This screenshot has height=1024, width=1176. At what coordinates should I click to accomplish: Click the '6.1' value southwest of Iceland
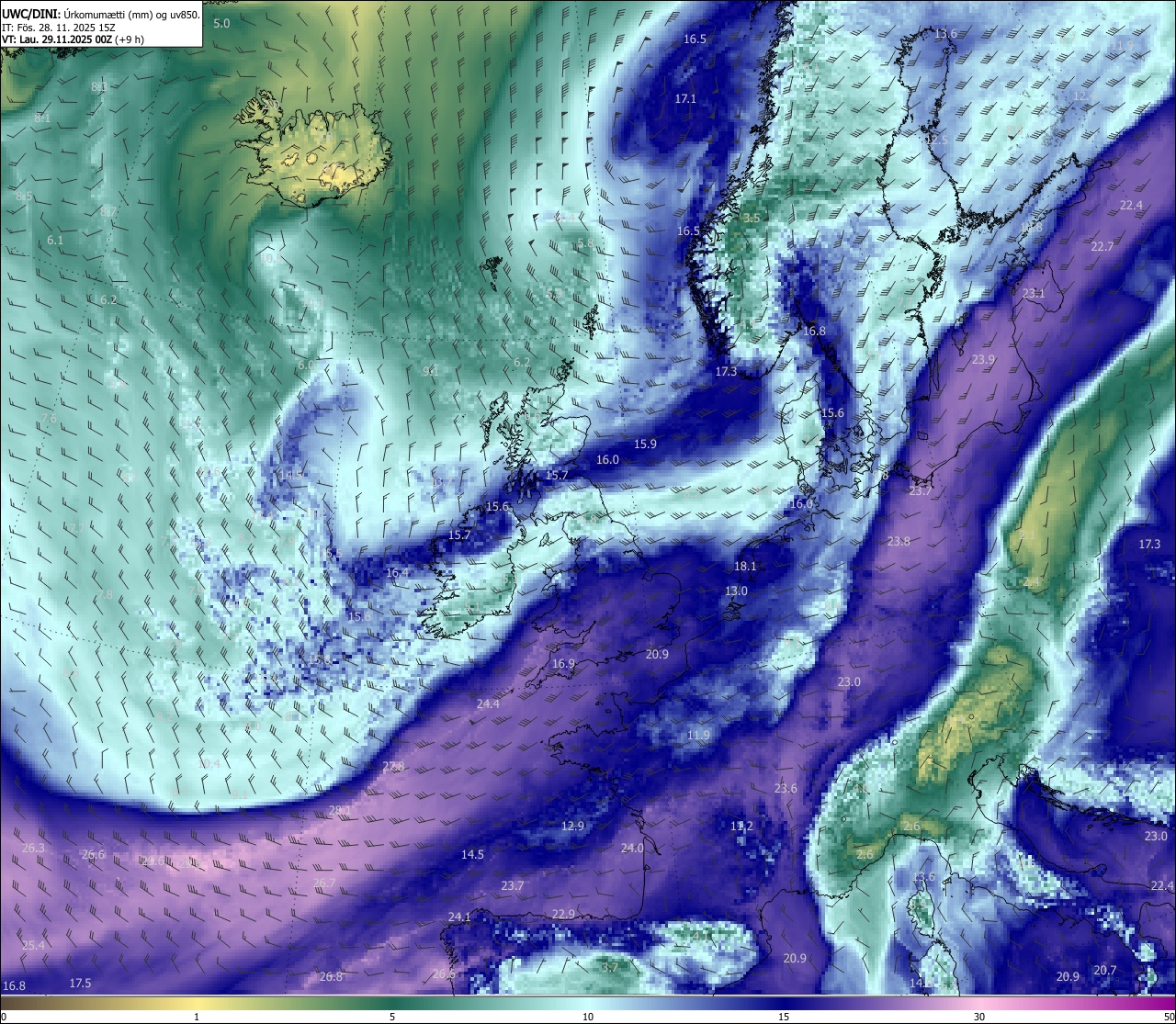tap(55, 240)
